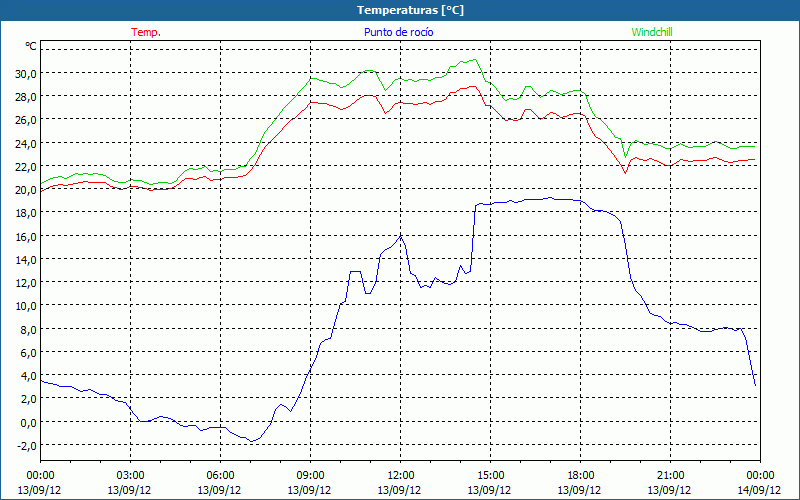The image size is (800, 500).
Task: Click the '4,0' y-axis value
Action: click(28, 376)
